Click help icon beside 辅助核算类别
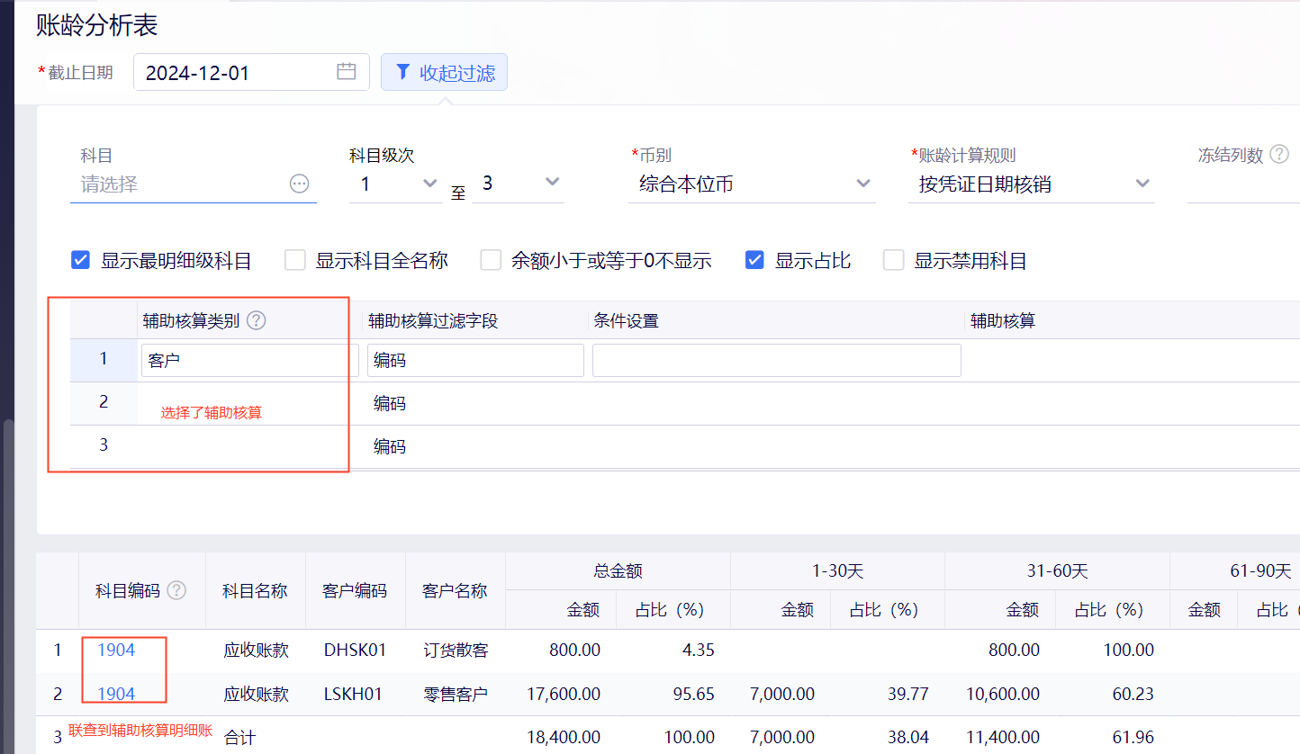 (256, 320)
